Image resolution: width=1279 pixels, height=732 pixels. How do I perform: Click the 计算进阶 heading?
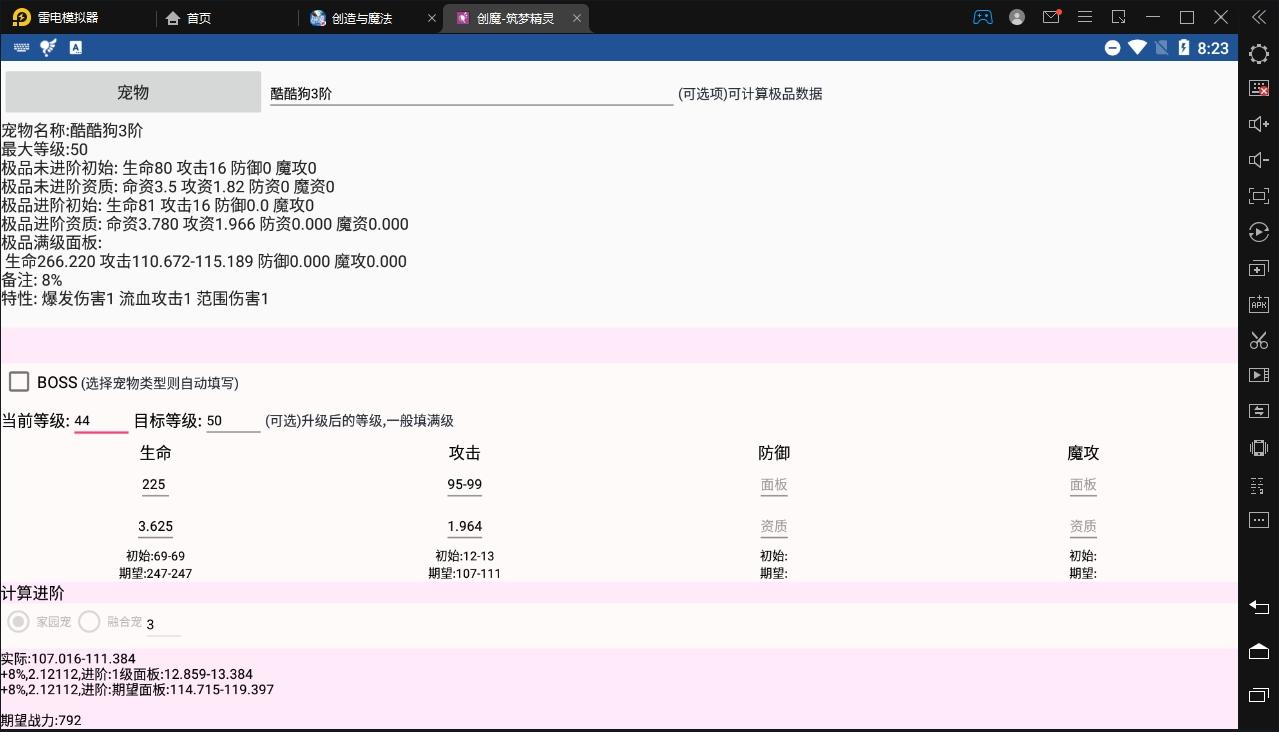click(33, 593)
